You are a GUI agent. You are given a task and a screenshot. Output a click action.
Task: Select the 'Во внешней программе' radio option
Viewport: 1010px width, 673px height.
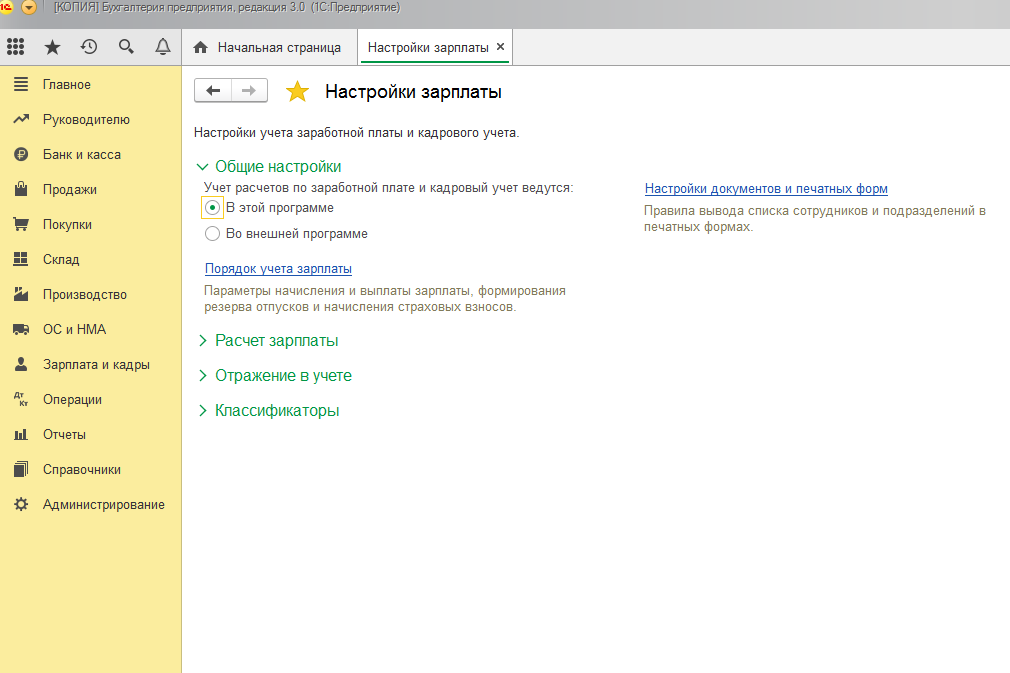pyautogui.click(x=212, y=234)
